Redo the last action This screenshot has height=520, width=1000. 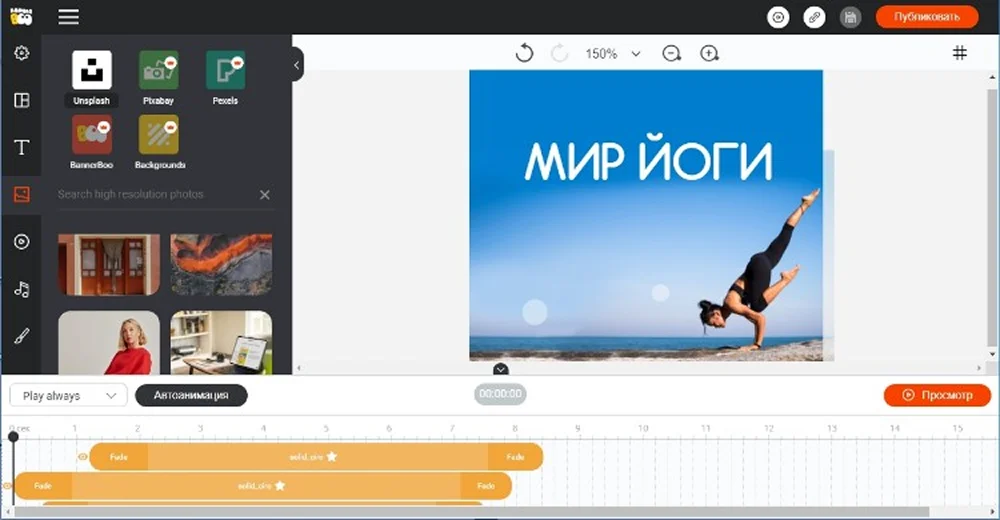point(559,53)
